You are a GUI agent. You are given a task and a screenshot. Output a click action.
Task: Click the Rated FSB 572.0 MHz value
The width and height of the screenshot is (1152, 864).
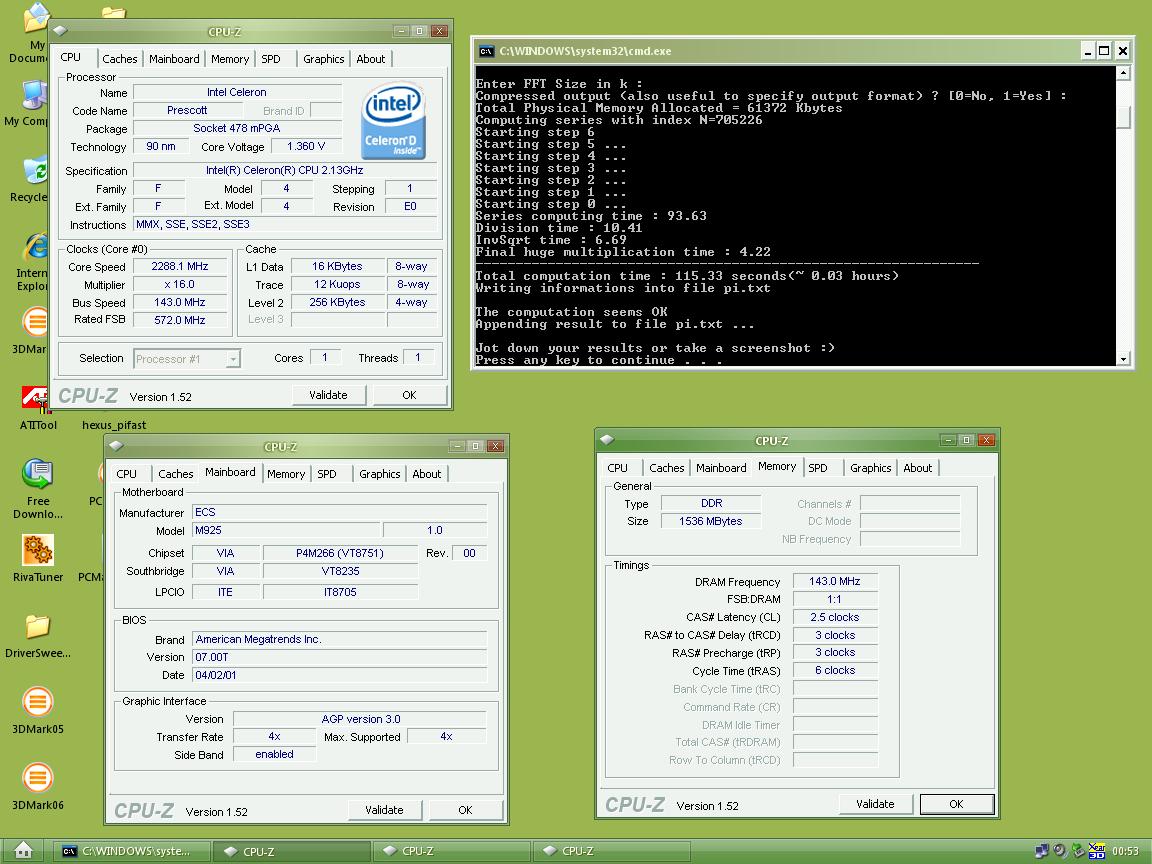click(180, 320)
